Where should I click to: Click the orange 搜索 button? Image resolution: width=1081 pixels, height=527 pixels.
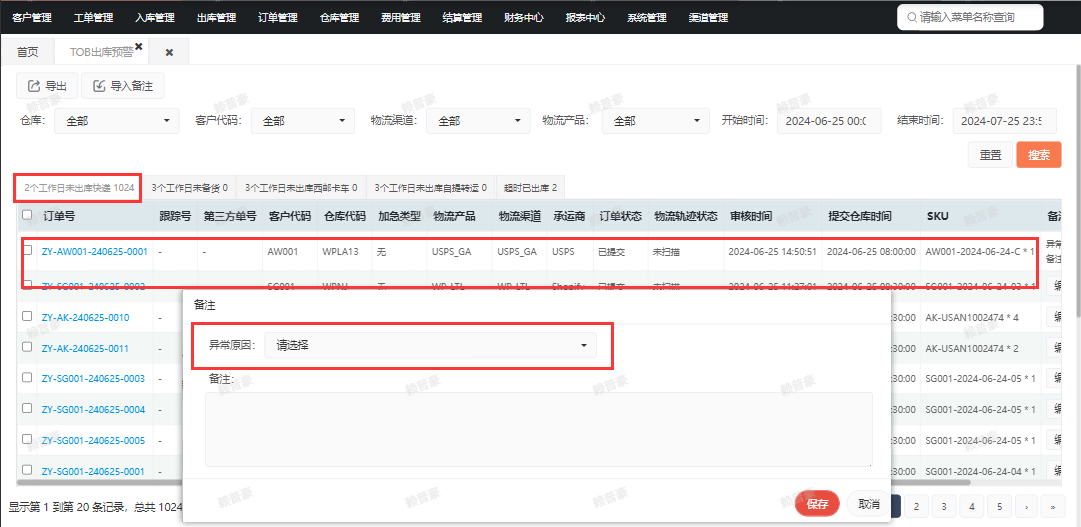[x=1039, y=155]
